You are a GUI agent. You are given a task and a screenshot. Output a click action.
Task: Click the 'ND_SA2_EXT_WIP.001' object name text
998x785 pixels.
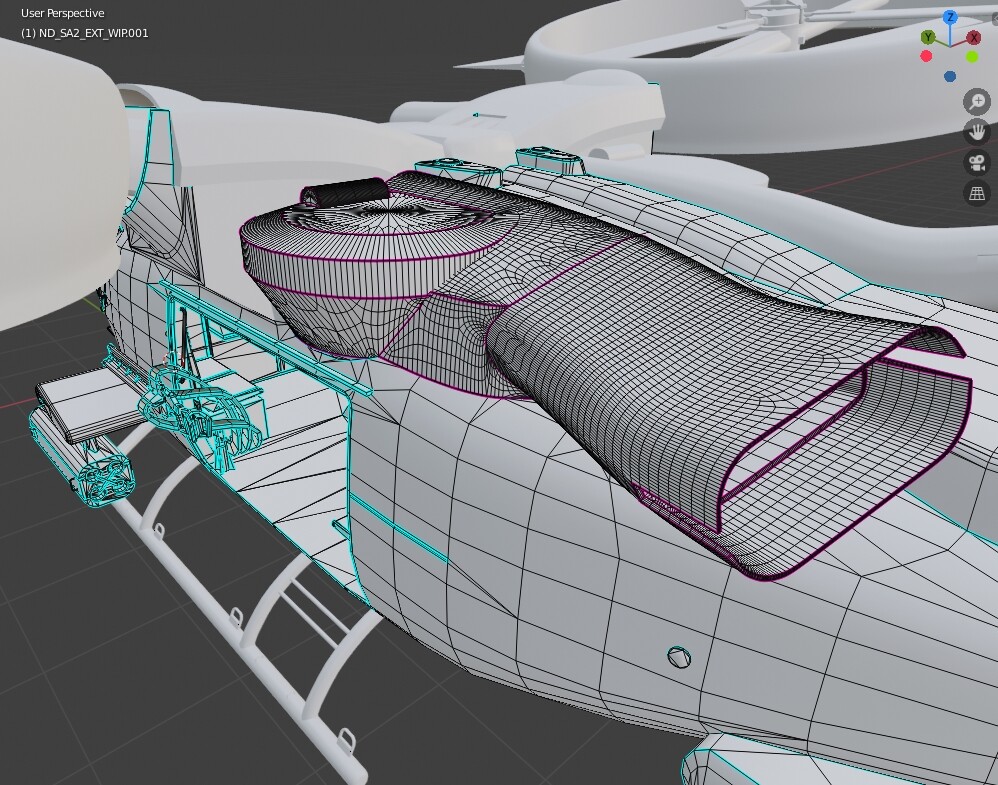[93, 33]
